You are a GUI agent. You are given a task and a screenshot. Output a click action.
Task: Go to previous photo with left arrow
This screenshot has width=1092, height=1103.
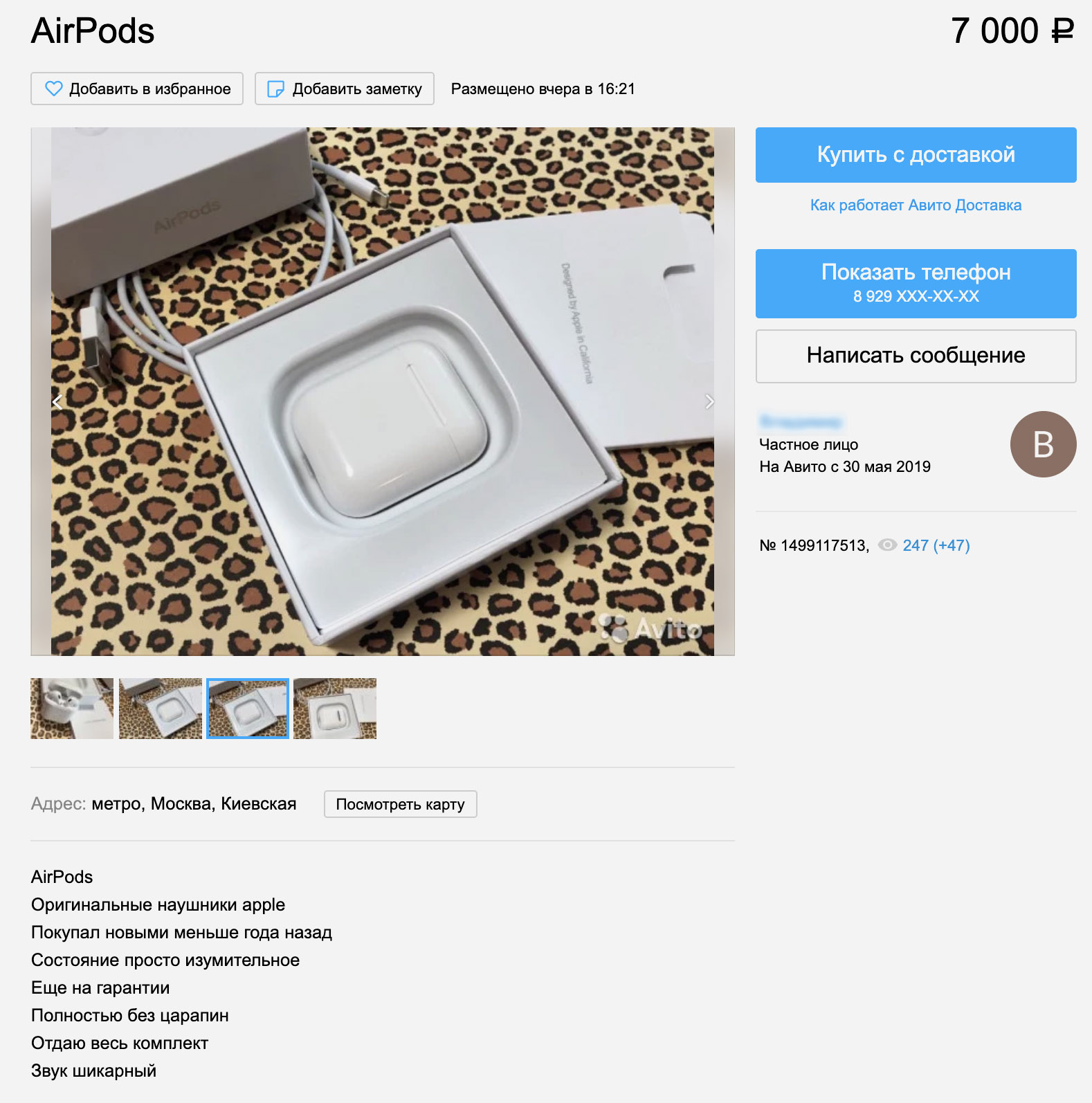[x=58, y=401]
